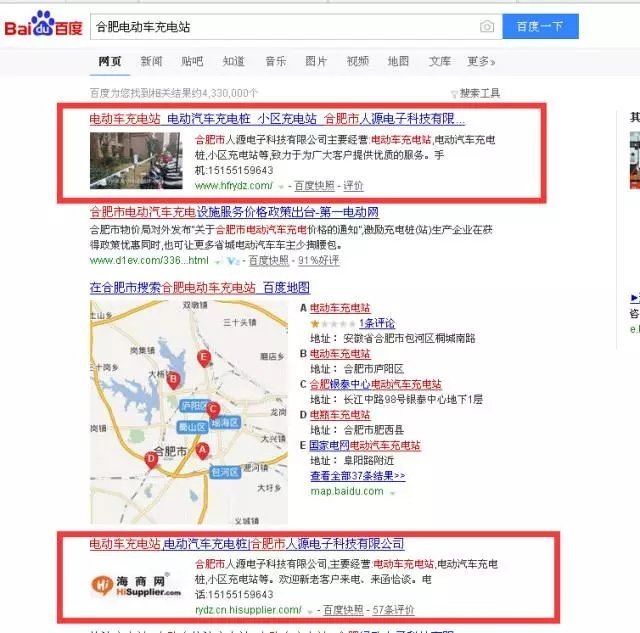Expand arrow after map.baidu.com URL
The height and width of the screenshot is (633, 640).
tap(392, 493)
